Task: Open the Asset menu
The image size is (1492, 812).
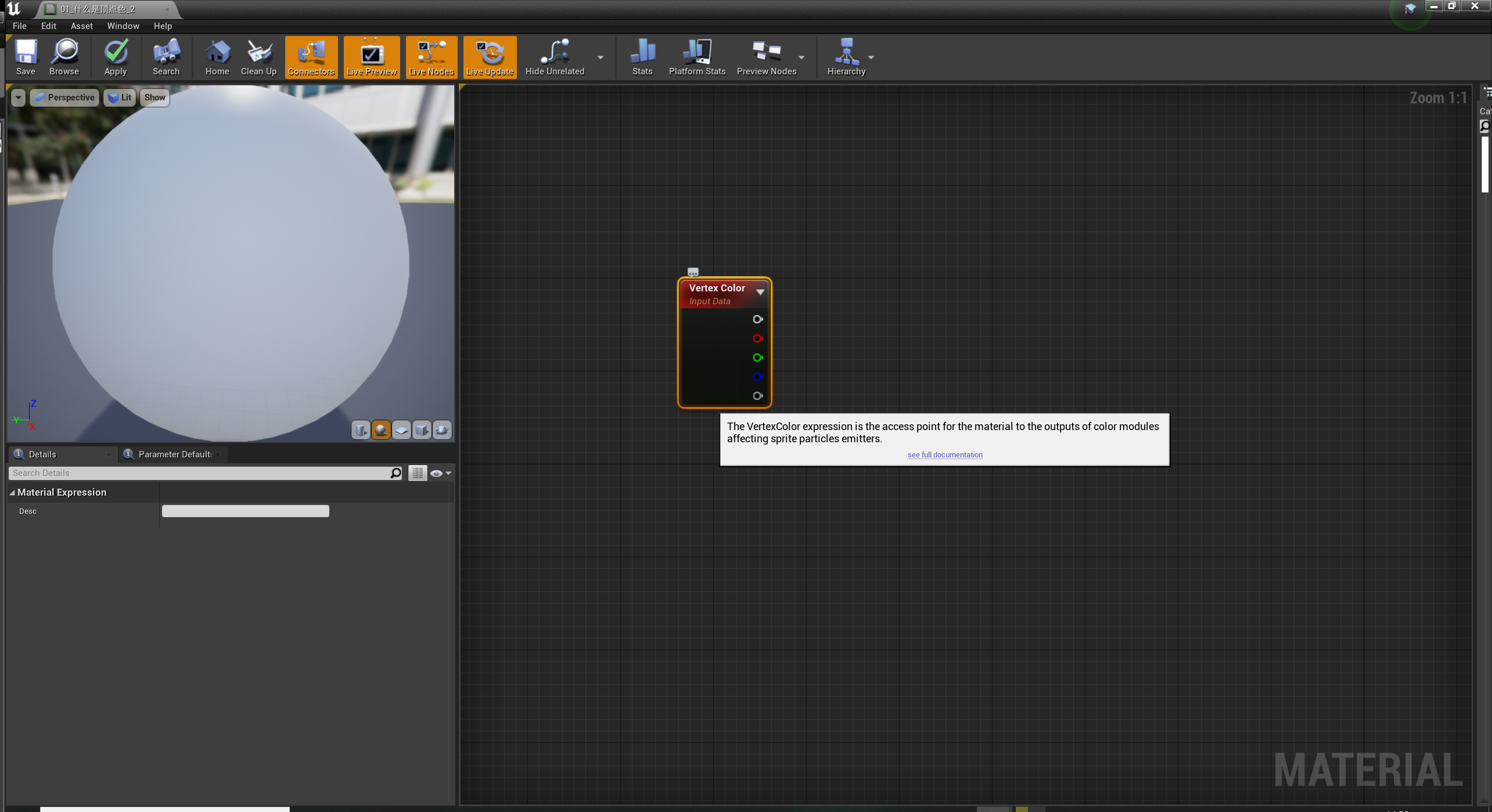Action: tap(81, 26)
